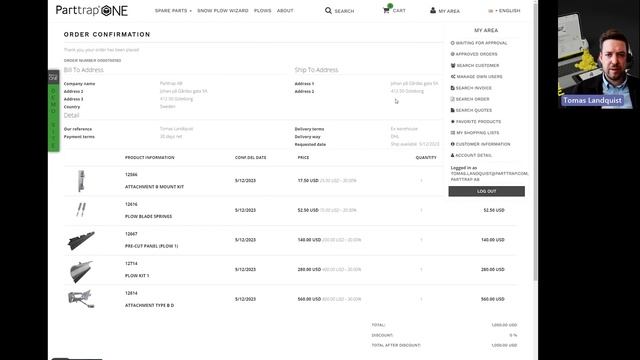The height and width of the screenshot is (360, 640).
Task: Open Approved Orders link
Action: pos(476,54)
